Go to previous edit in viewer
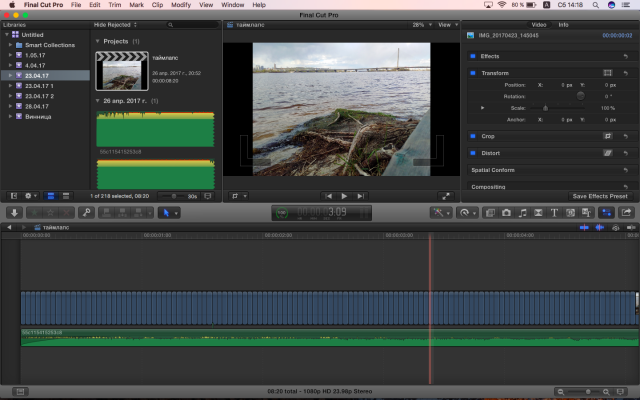This screenshot has height=400, width=640. click(x=329, y=196)
